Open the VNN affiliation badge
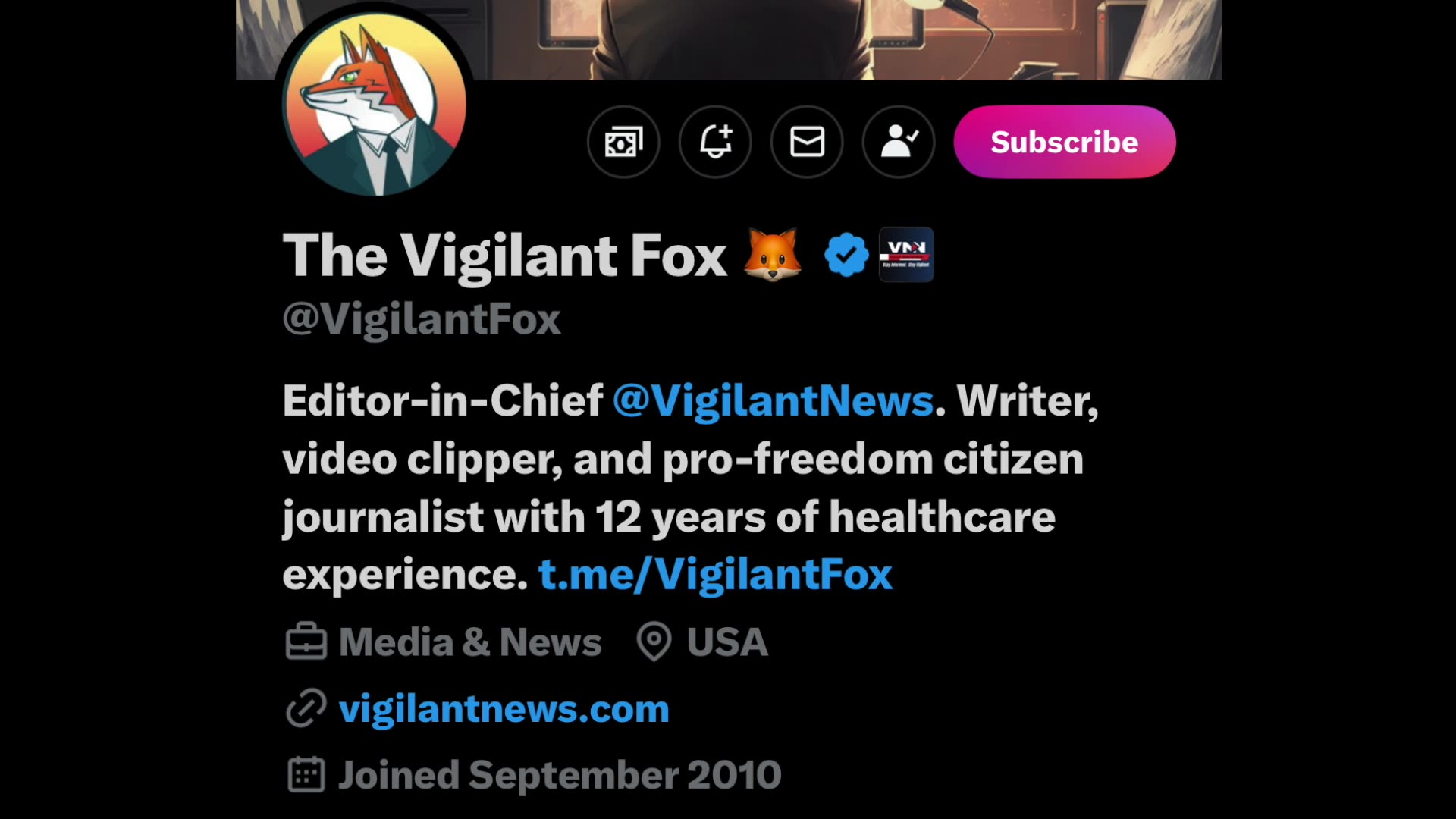 point(906,255)
